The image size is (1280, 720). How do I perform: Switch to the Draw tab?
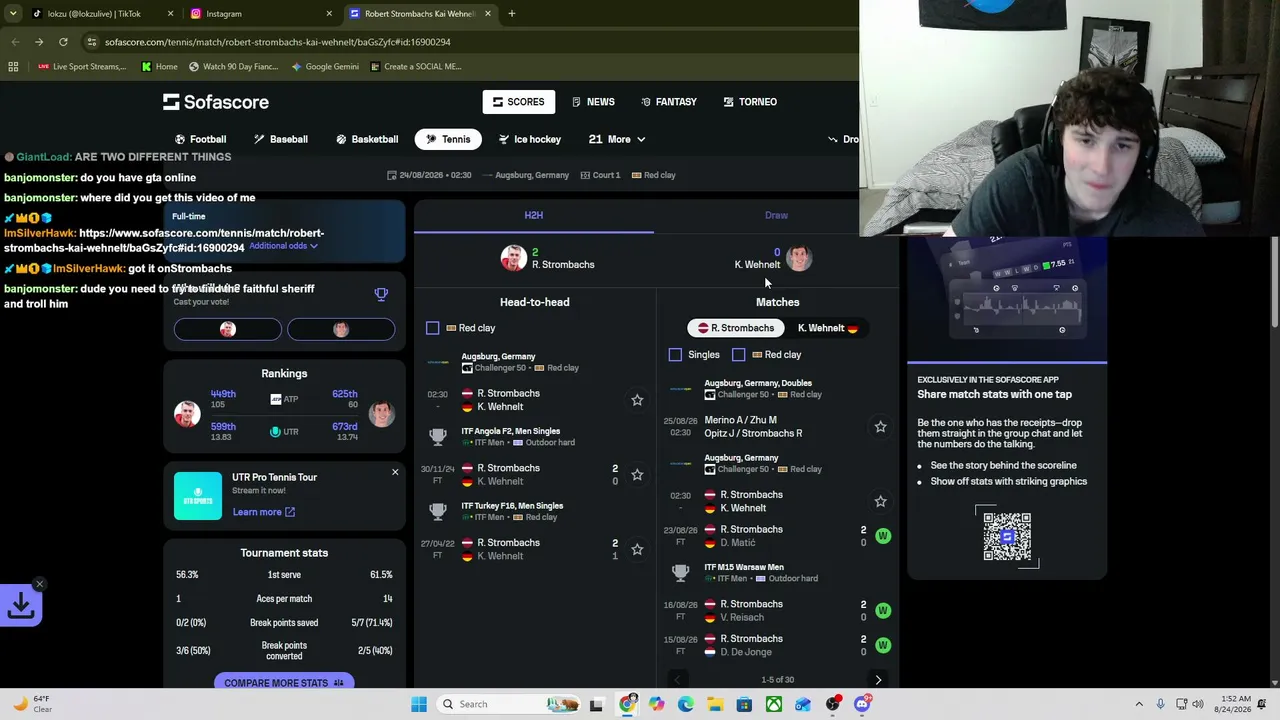(x=776, y=215)
